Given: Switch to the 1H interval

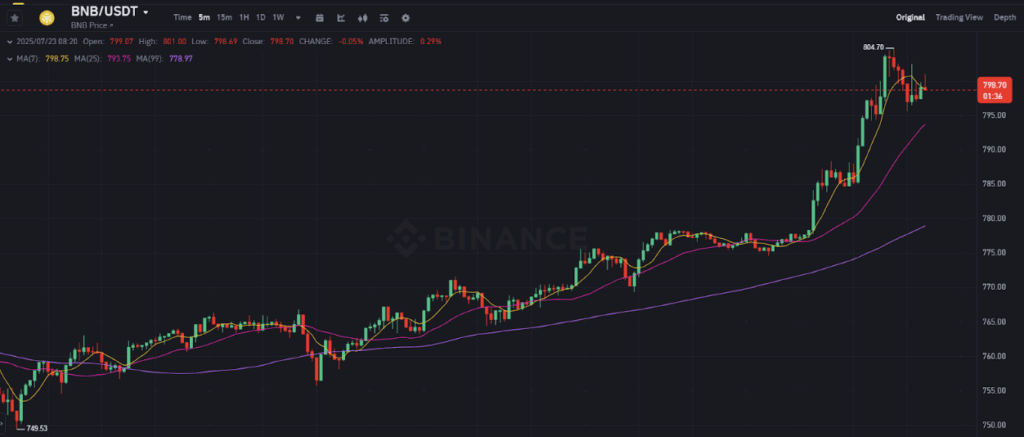Looking at the screenshot, I should coord(244,18).
